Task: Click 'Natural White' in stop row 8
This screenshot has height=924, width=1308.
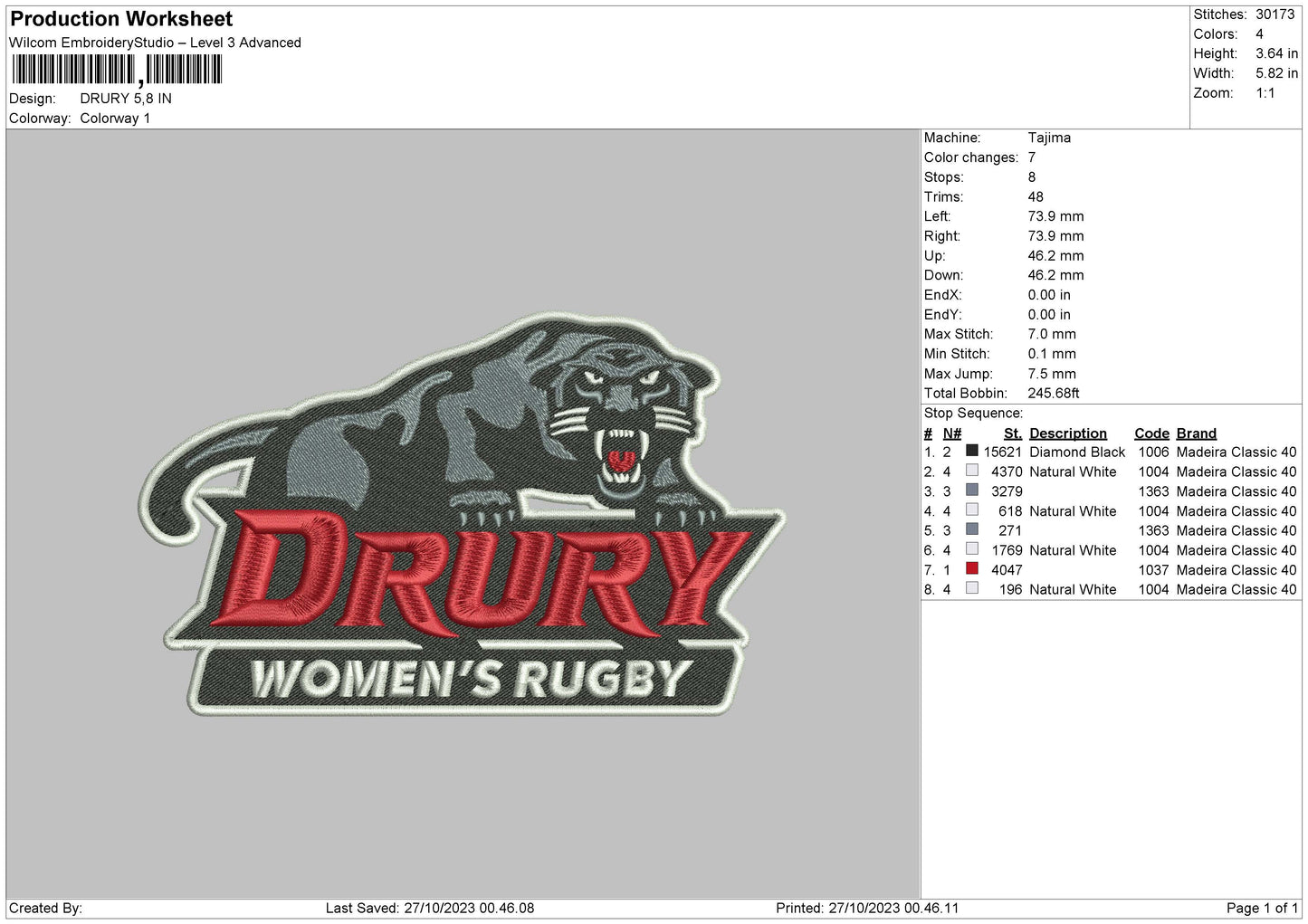Action: 1073,589
